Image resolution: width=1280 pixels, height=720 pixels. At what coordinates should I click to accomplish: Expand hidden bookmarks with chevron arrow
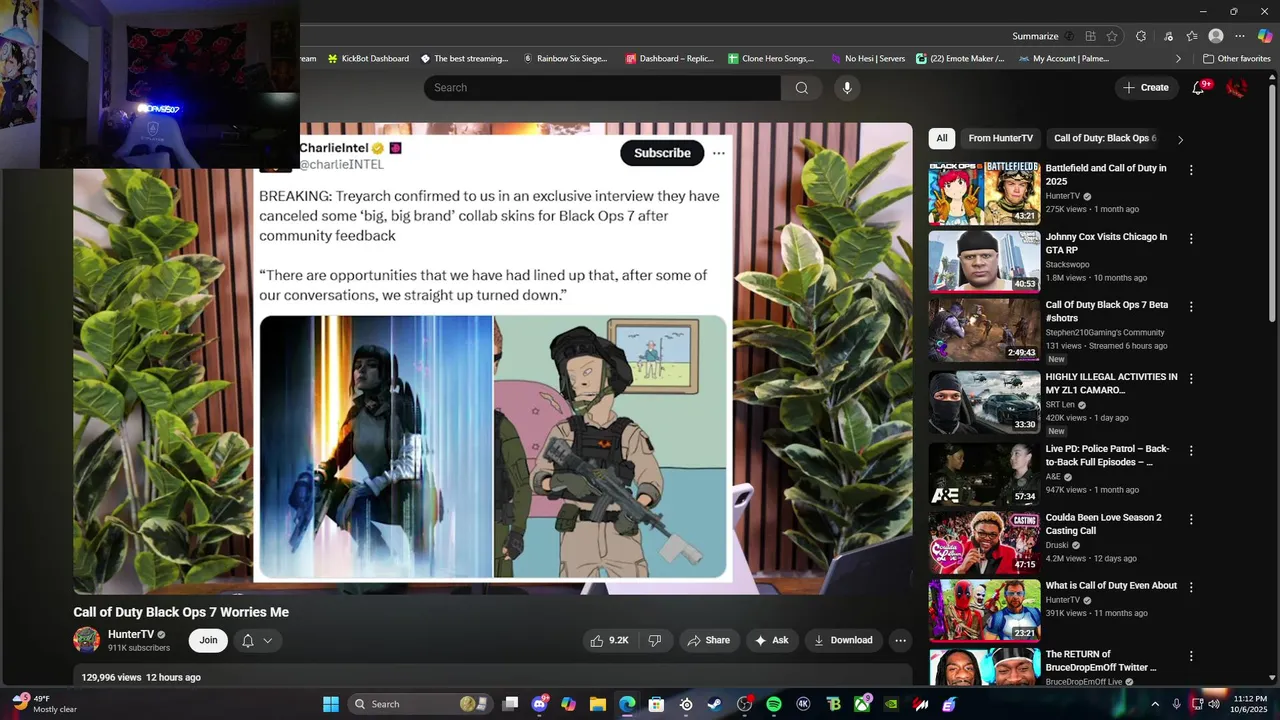pyautogui.click(x=1178, y=59)
